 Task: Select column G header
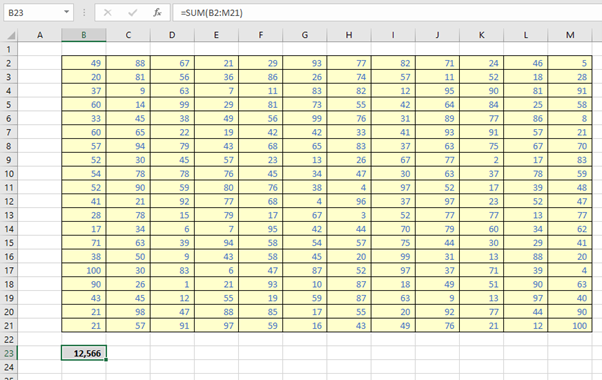coord(305,35)
